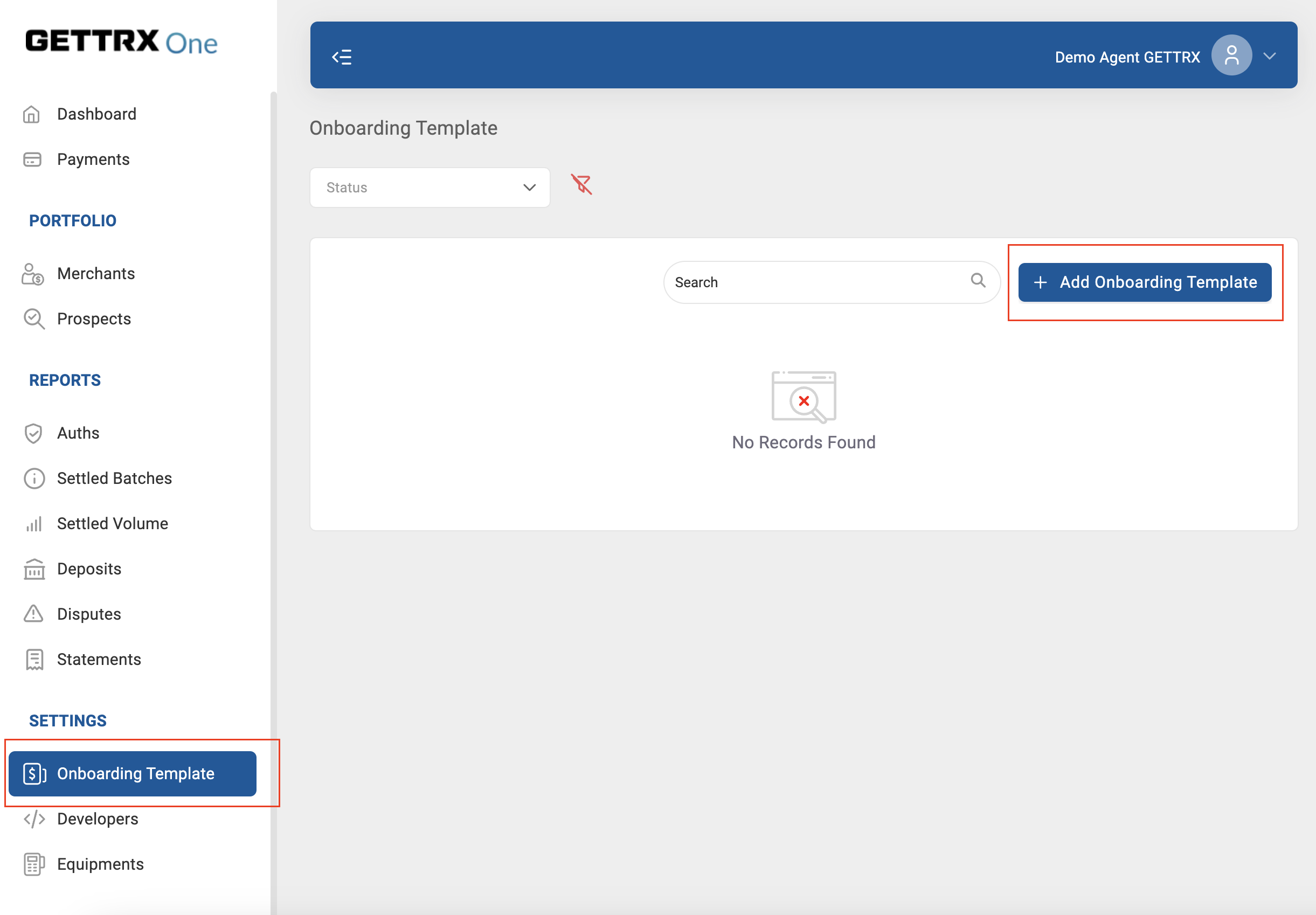Open the Status filter dropdown
Image resolution: width=1316 pixels, height=915 pixels.
point(430,188)
